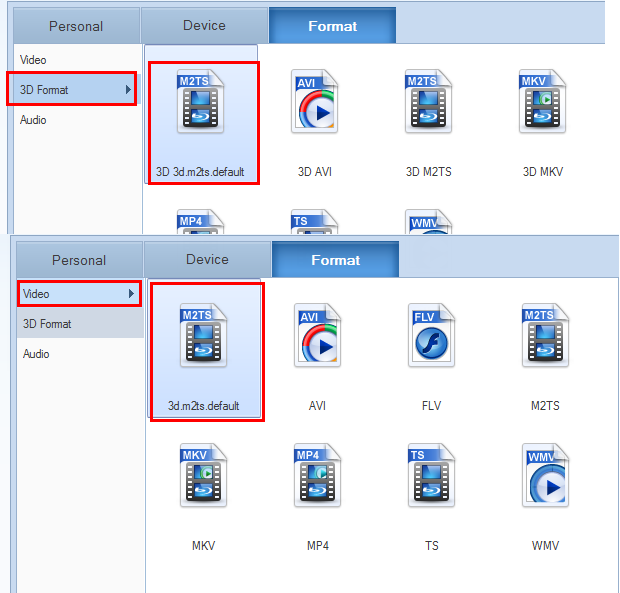620x593 pixels.
Task: Pick the WMV format icon in bottom panel
Action: pos(545,475)
